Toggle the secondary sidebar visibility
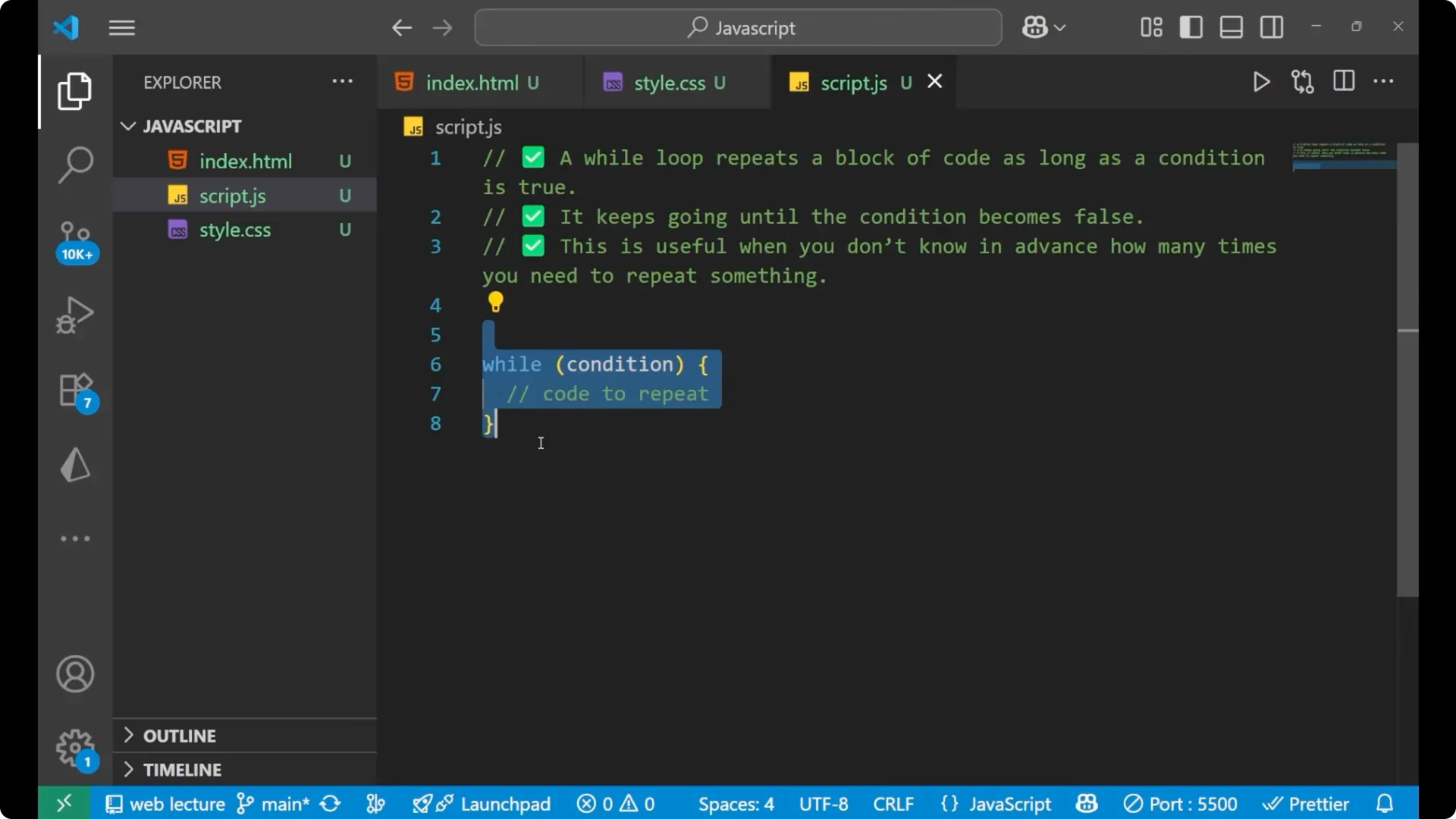This screenshot has height=819, width=1456. tap(1271, 27)
